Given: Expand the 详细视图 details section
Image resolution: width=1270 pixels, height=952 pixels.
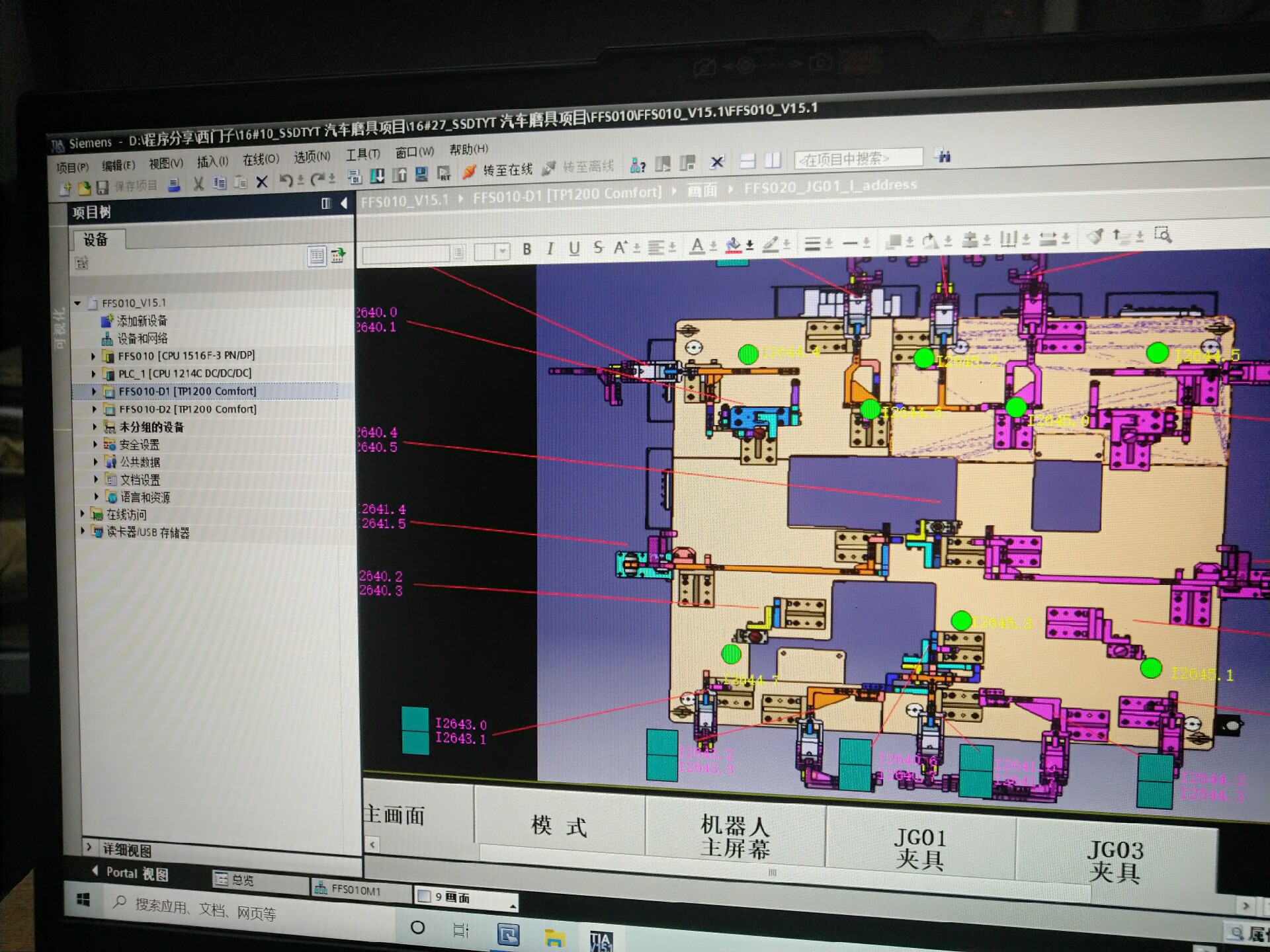Looking at the screenshot, I should coord(89,846).
